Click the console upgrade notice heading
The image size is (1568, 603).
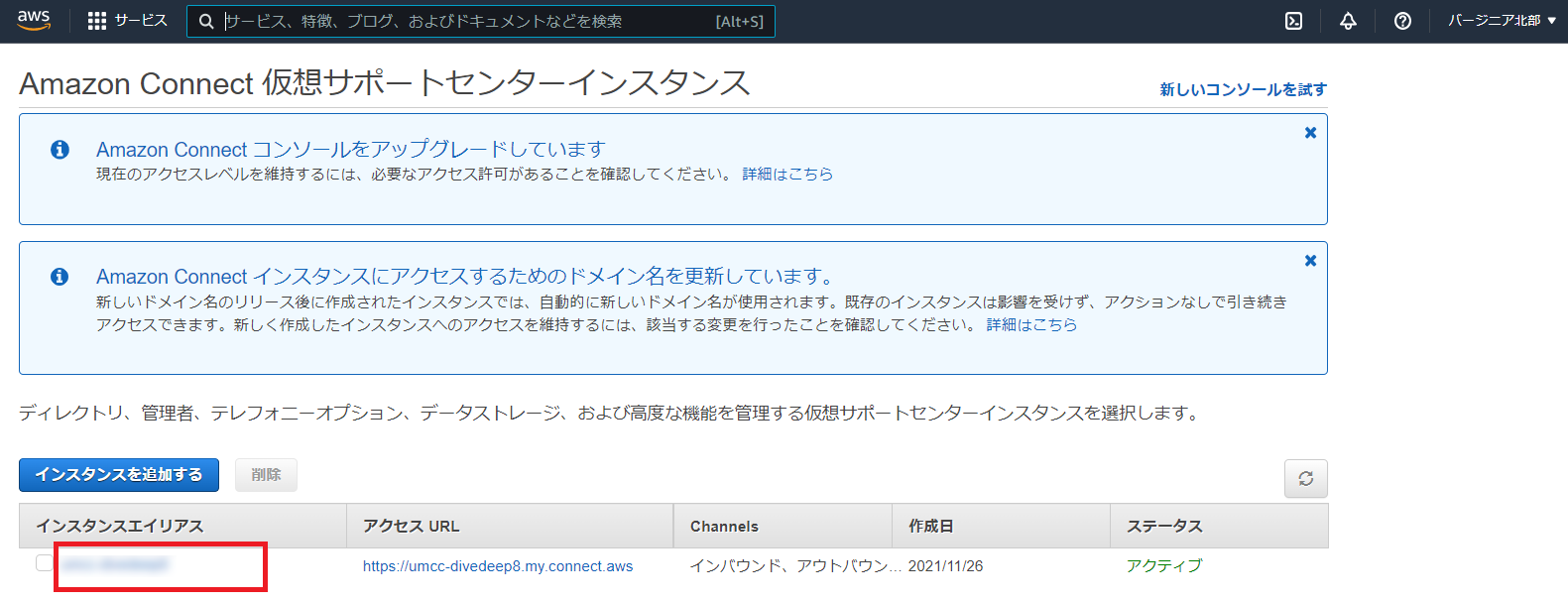click(350, 149)
